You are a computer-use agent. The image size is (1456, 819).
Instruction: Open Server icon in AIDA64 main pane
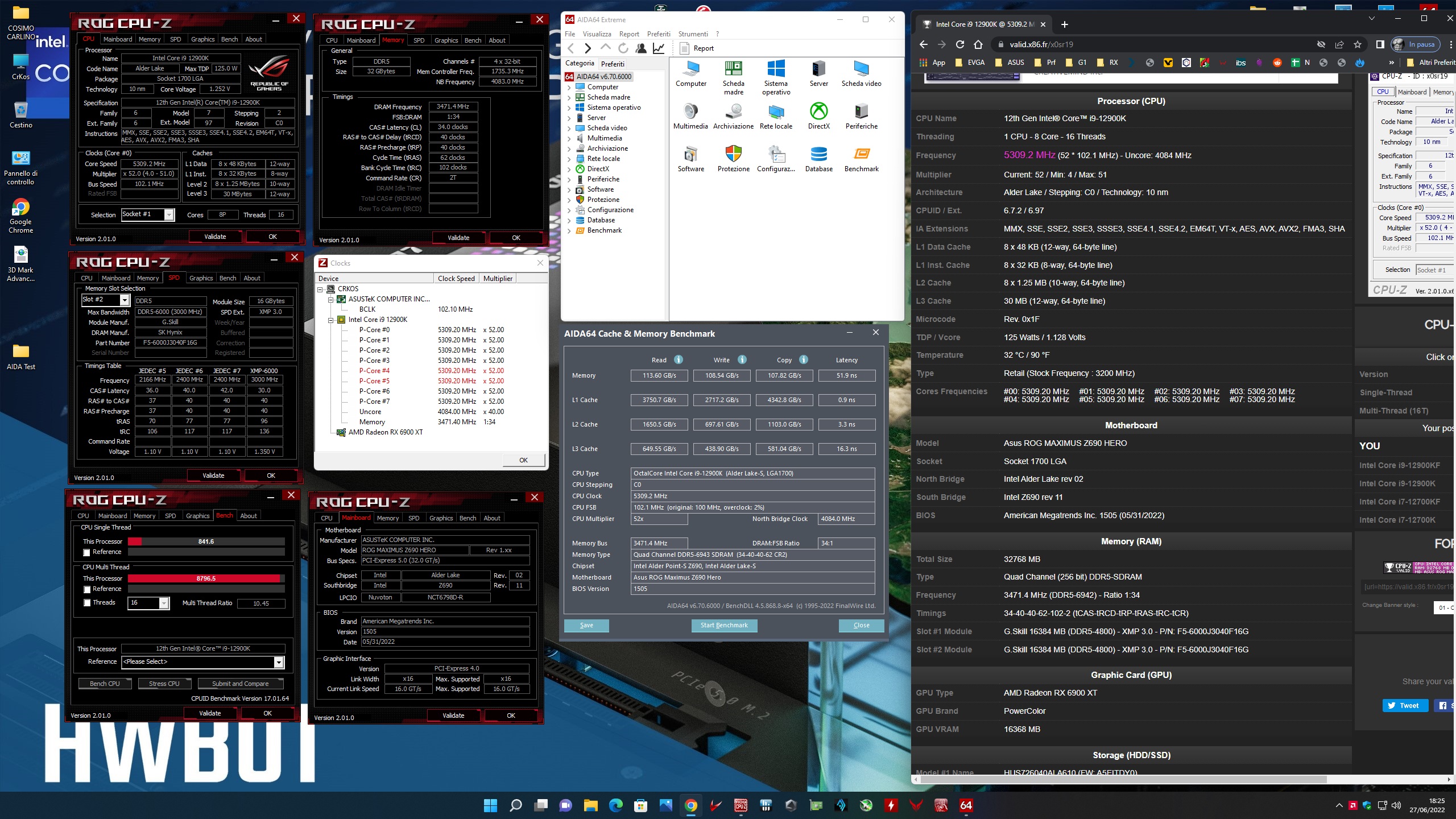coord(818,74)
